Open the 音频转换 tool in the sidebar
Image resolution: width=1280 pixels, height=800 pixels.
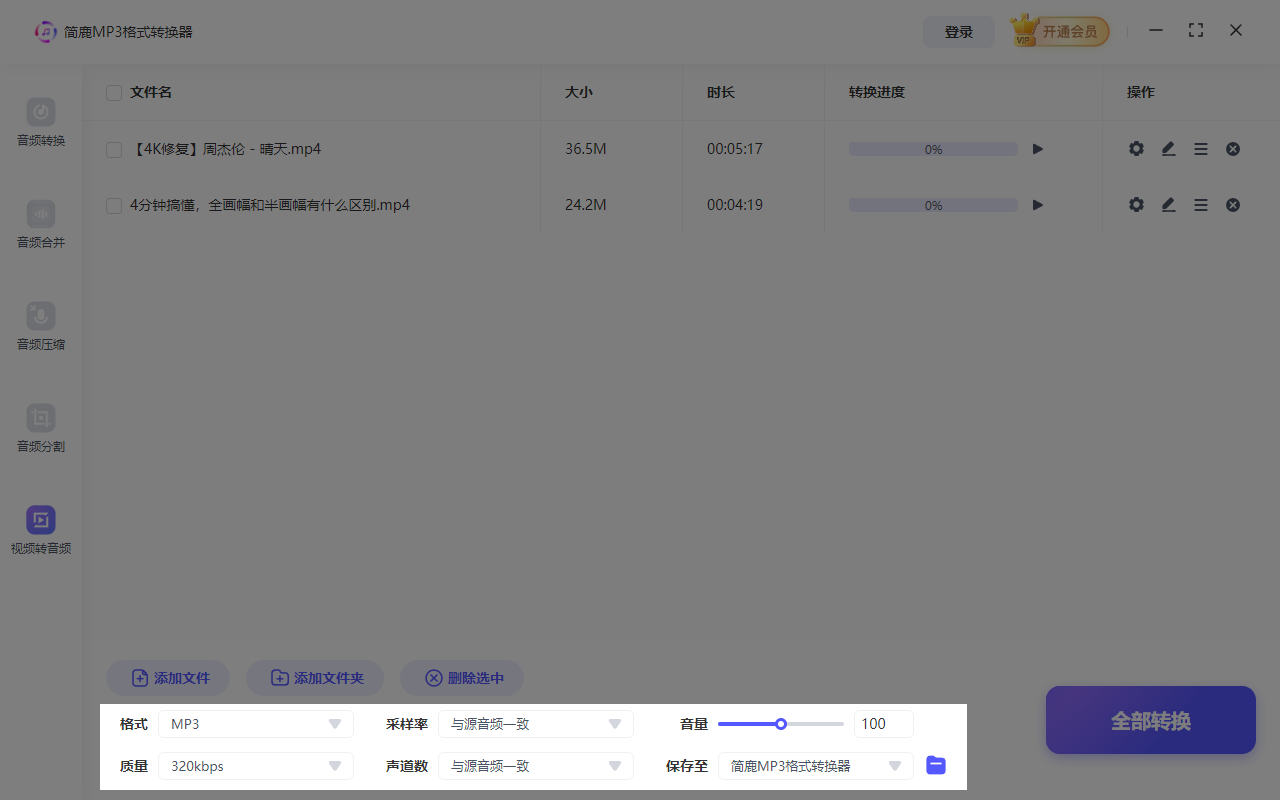coord(40,122)
